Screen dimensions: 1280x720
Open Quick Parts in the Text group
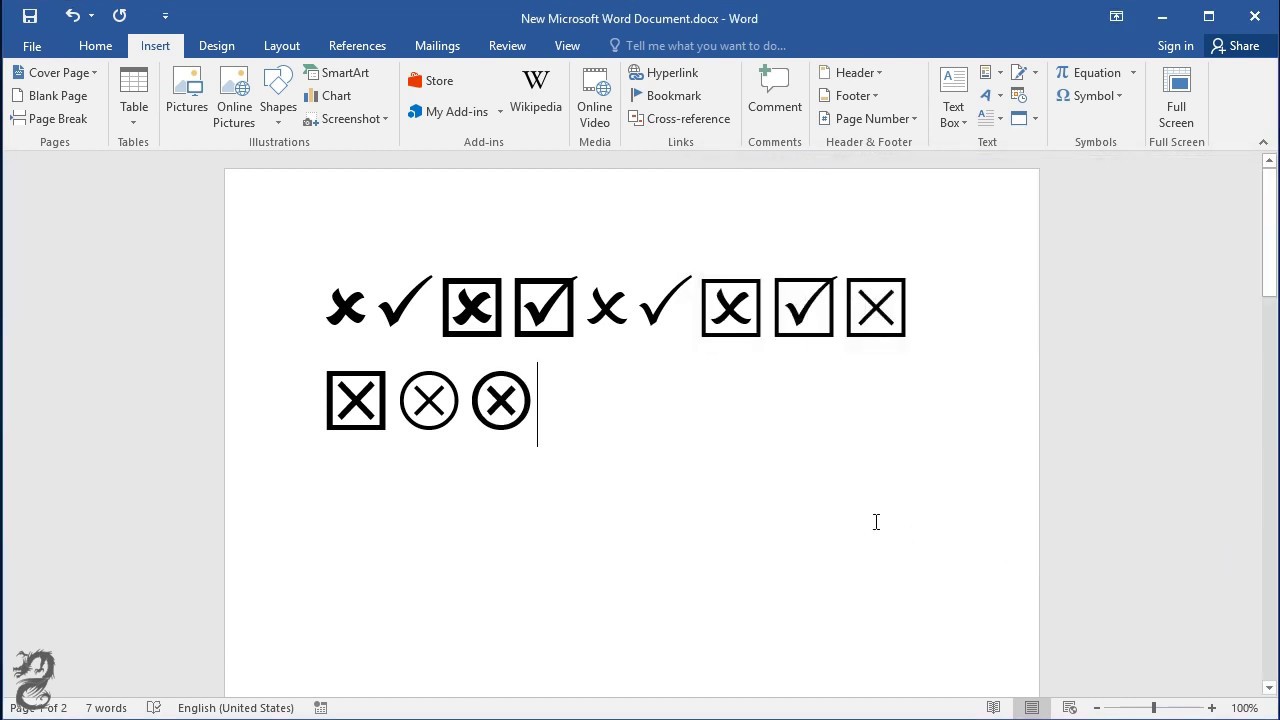(991, 73)
